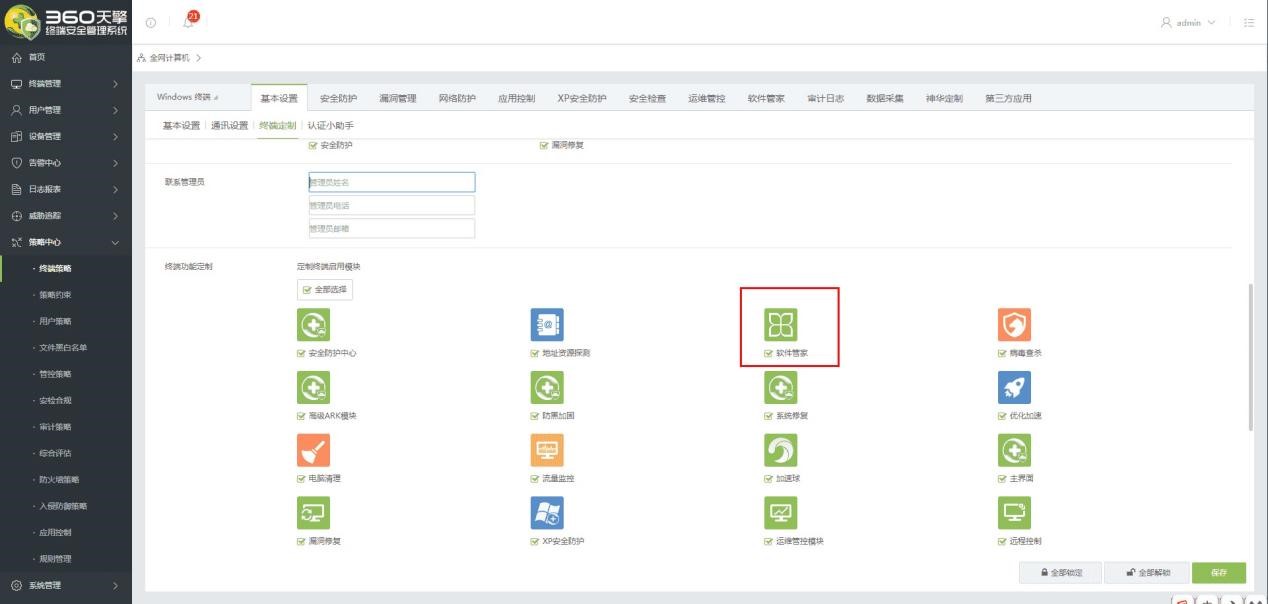Expand 告警中心 in the sidebar
Viewport: 1268px width, 604px height.
click(x=66, y=163)
